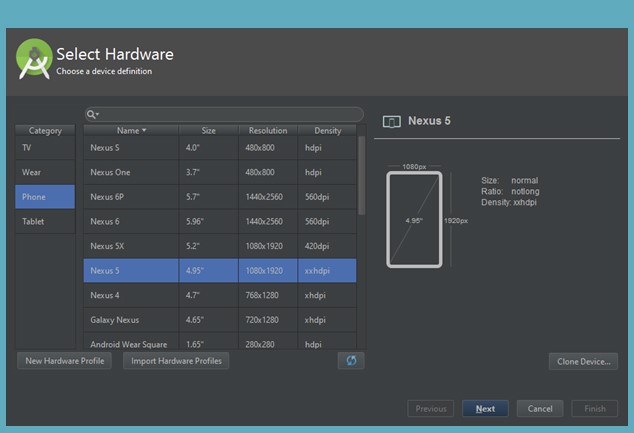
Task: Click Import Hardware Profiles button
Action: tap(176, 361)
